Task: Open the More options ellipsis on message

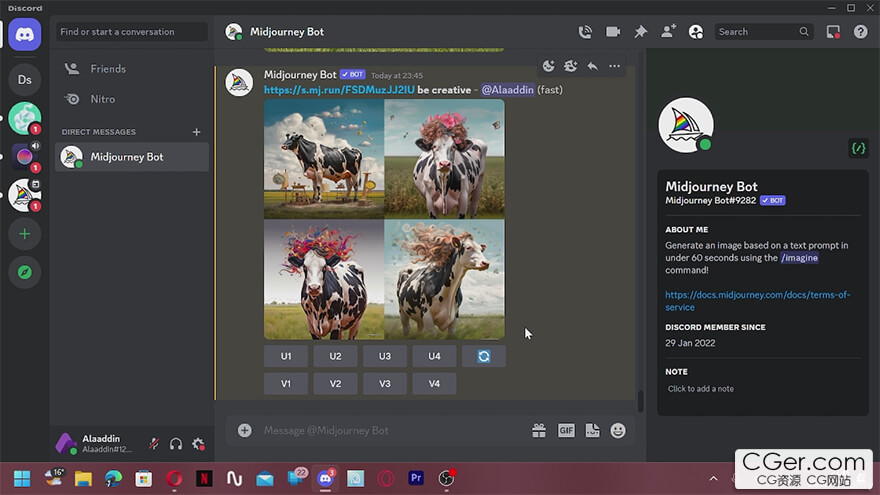Action: [x=615, y=66]
